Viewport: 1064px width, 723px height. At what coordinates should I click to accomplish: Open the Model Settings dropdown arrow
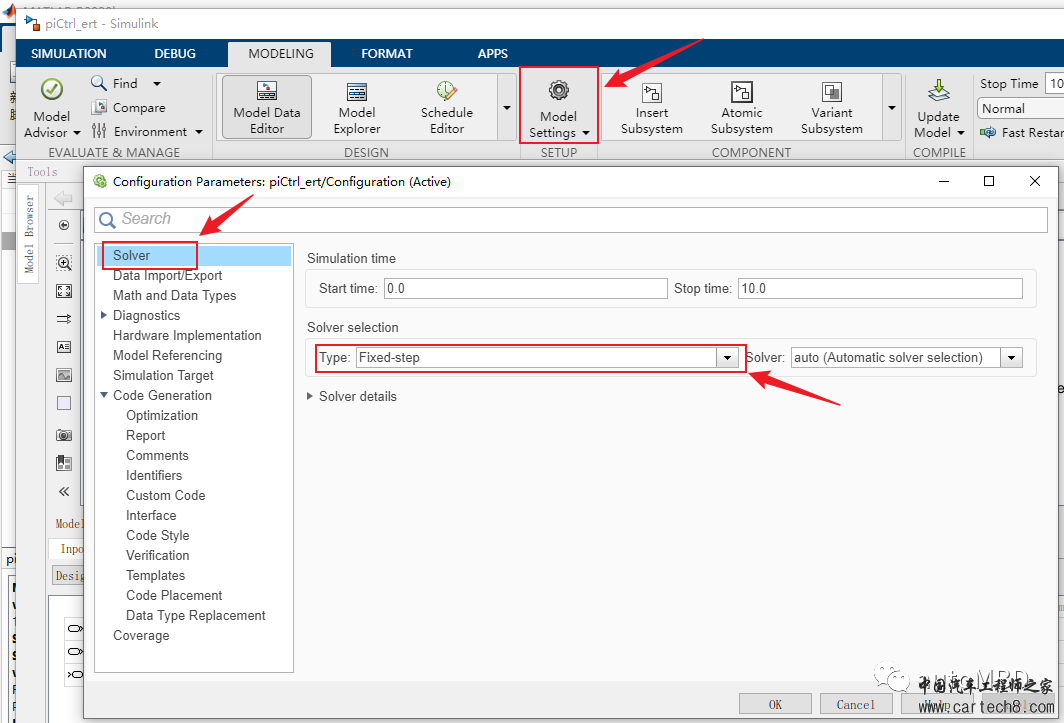[x=586, y=133]
